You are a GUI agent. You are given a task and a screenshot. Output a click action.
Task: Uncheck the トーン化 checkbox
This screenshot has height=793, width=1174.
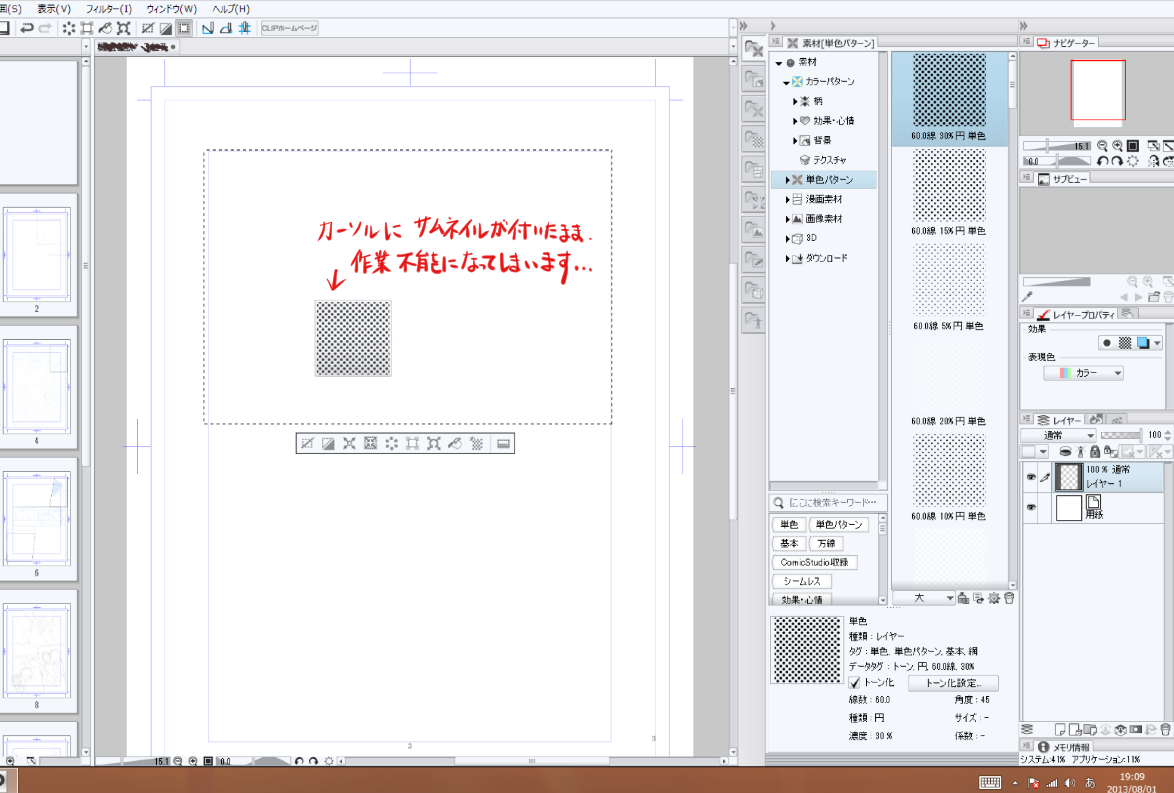[855, 683]
